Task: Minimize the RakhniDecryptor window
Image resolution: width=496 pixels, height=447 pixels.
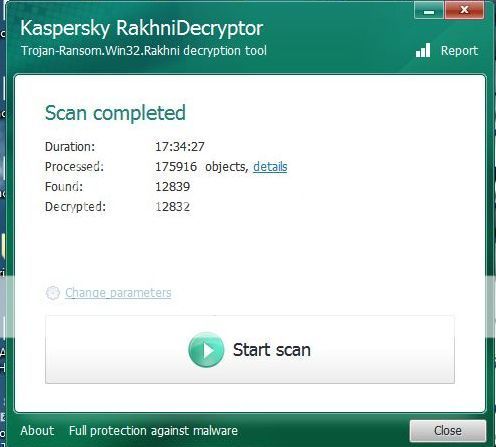Action: coord(429,11)
